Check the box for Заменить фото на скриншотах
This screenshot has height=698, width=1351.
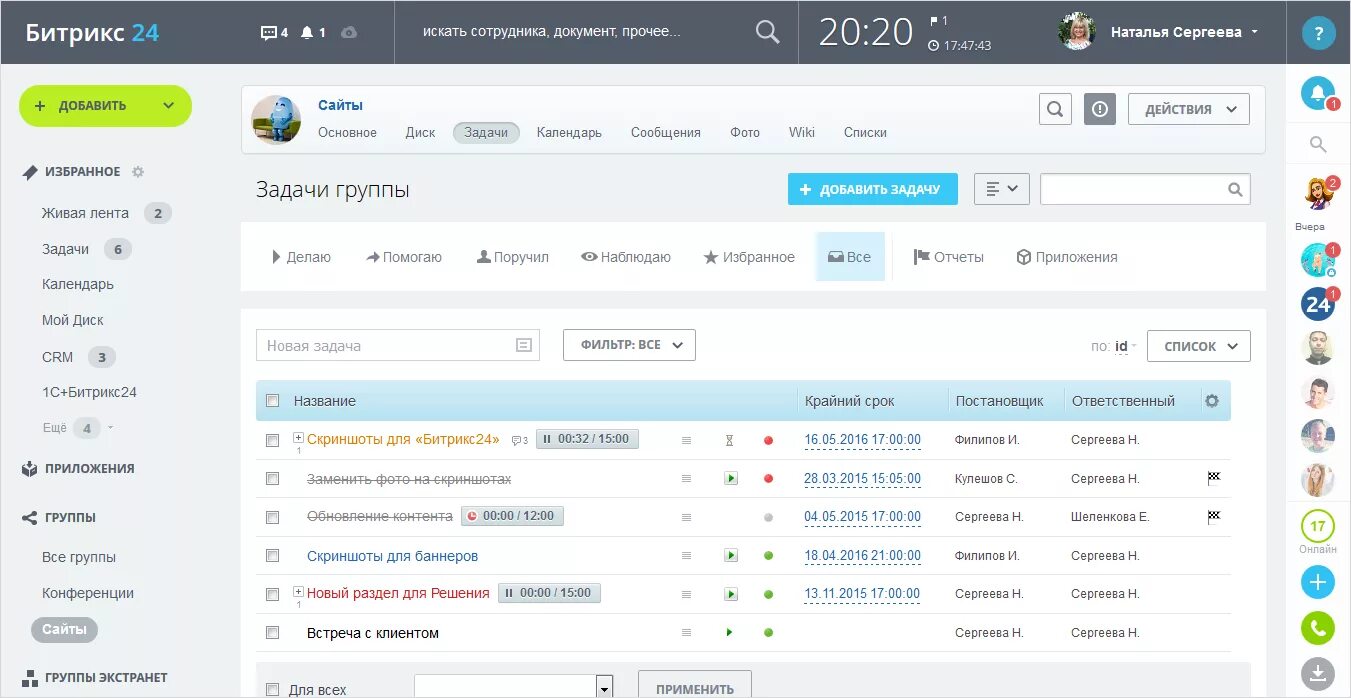[272, 479]
